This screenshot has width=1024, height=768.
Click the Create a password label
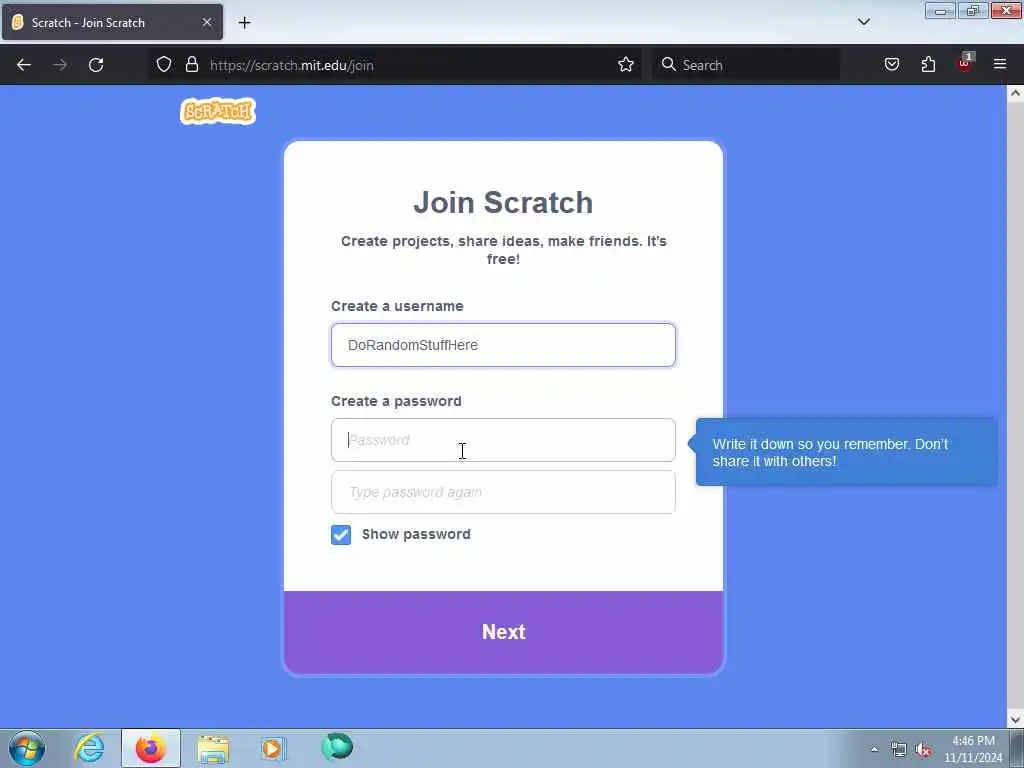[396, 401]
